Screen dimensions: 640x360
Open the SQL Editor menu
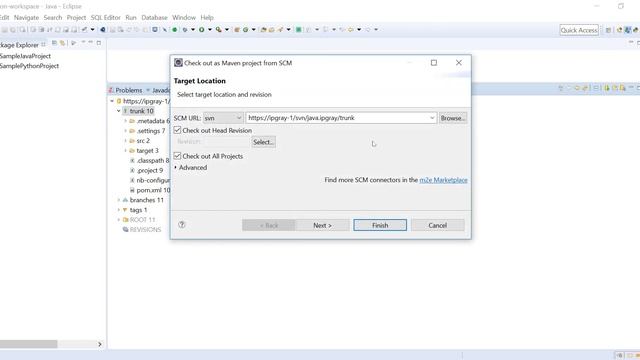(105, 18)
